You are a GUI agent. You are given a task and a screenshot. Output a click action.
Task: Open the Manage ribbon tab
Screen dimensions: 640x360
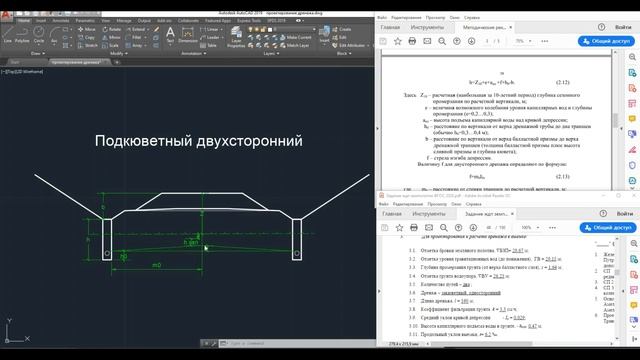(124, 20)
